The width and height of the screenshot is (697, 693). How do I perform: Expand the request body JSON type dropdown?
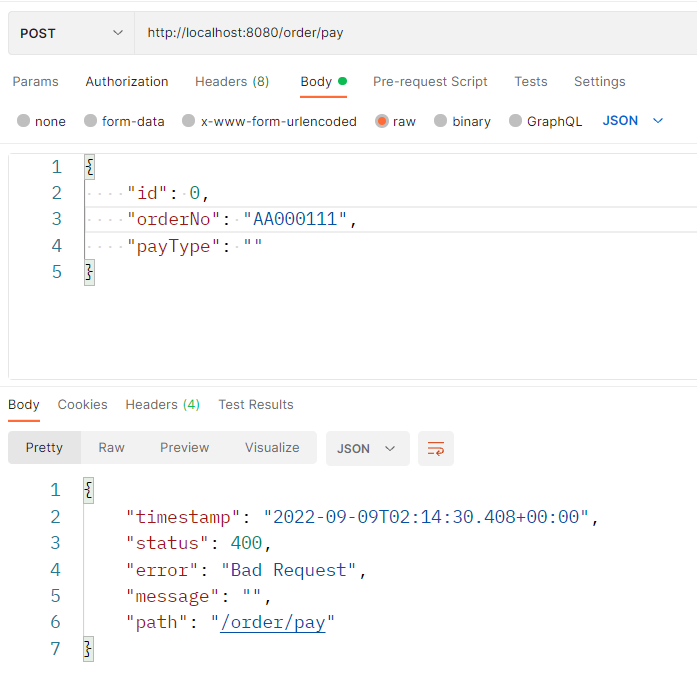pos(633,120)
